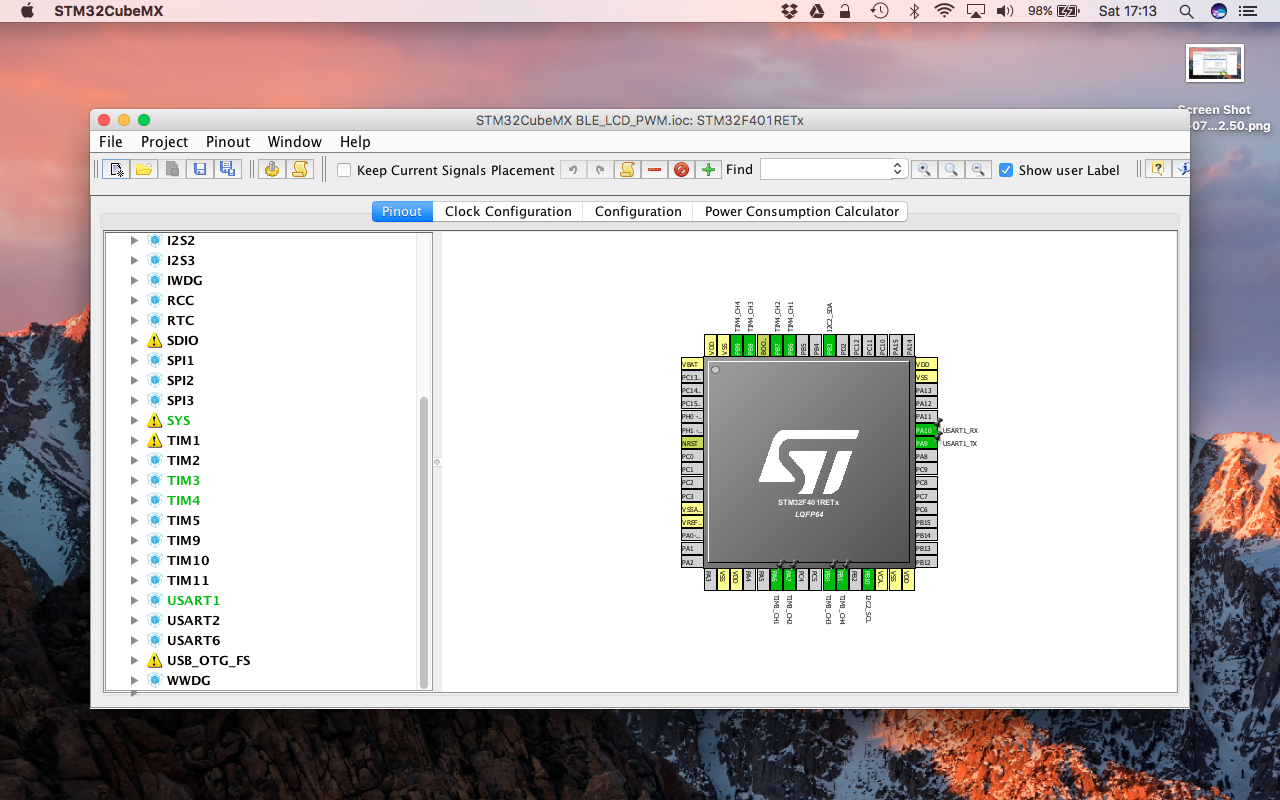Click the warning icon beside USB_OTG_FS
The width and height of the screenshot is (1280, 800).
pos(154,660)
